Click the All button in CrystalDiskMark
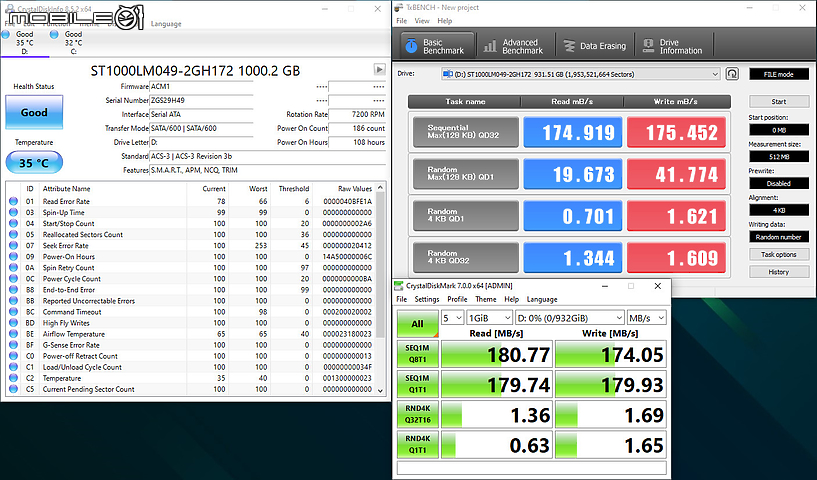 click(417, 324)
